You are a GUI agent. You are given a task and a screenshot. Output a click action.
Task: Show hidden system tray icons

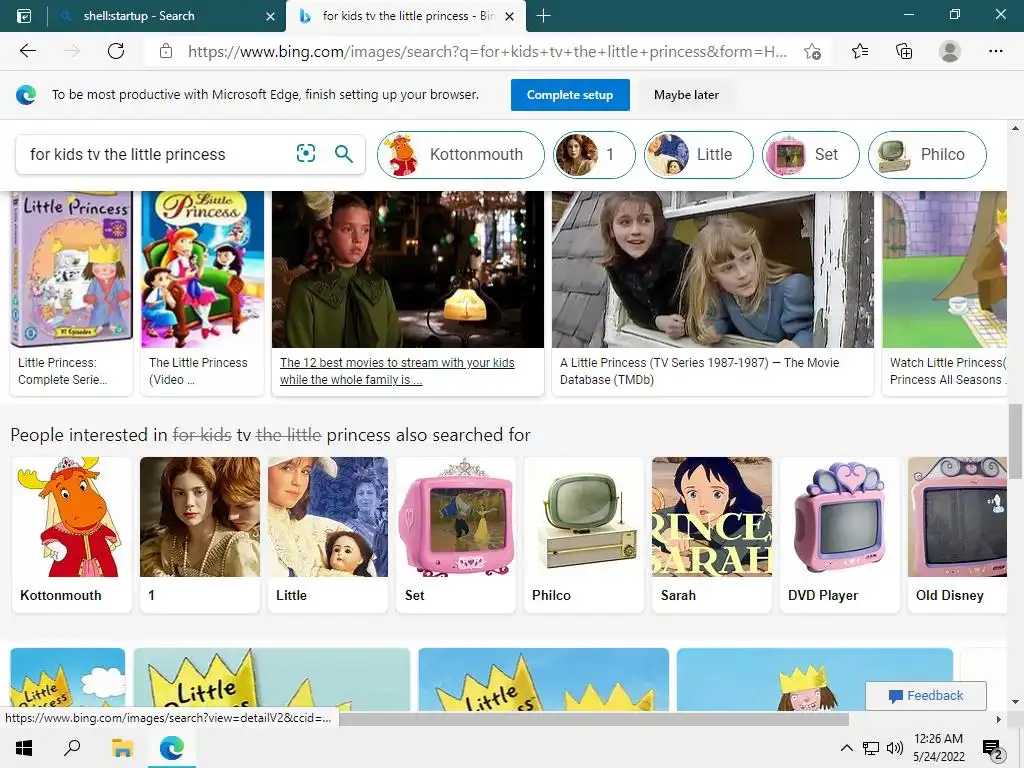(846, 748)
